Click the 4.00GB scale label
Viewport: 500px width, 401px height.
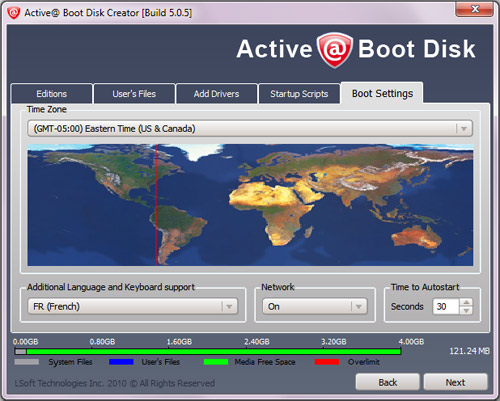411,342
